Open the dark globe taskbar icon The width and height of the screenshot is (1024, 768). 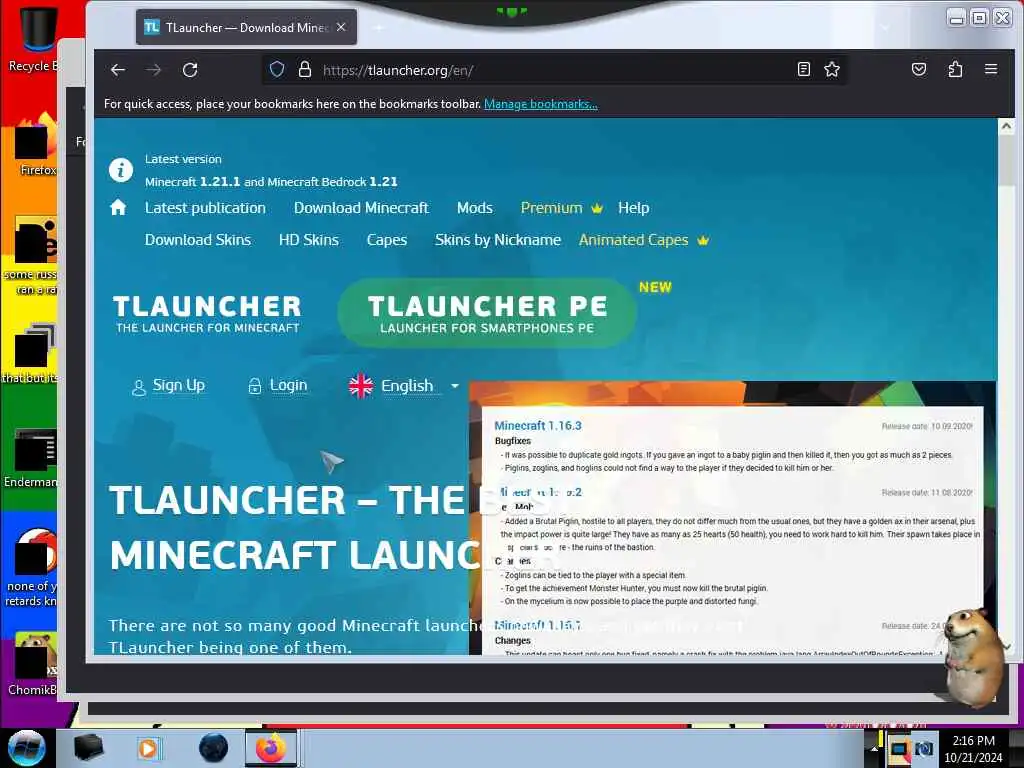point(213,748)
